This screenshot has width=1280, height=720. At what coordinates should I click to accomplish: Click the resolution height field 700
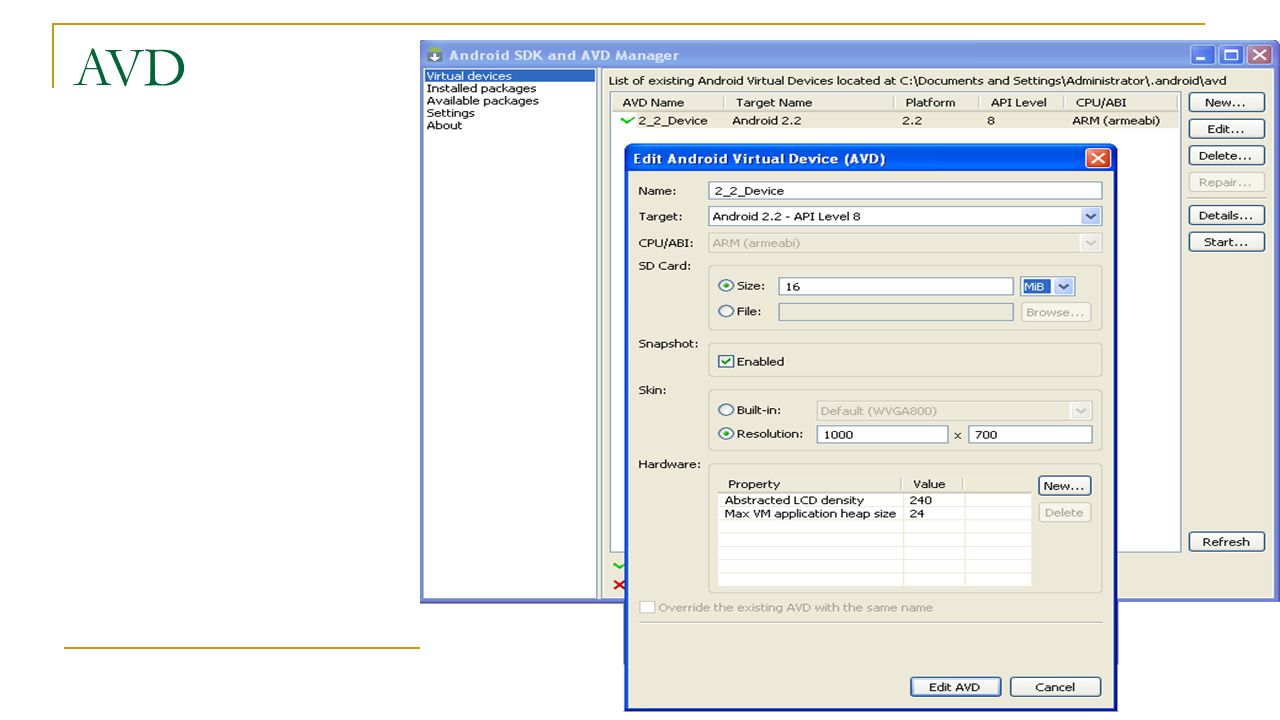(1030, 435)
